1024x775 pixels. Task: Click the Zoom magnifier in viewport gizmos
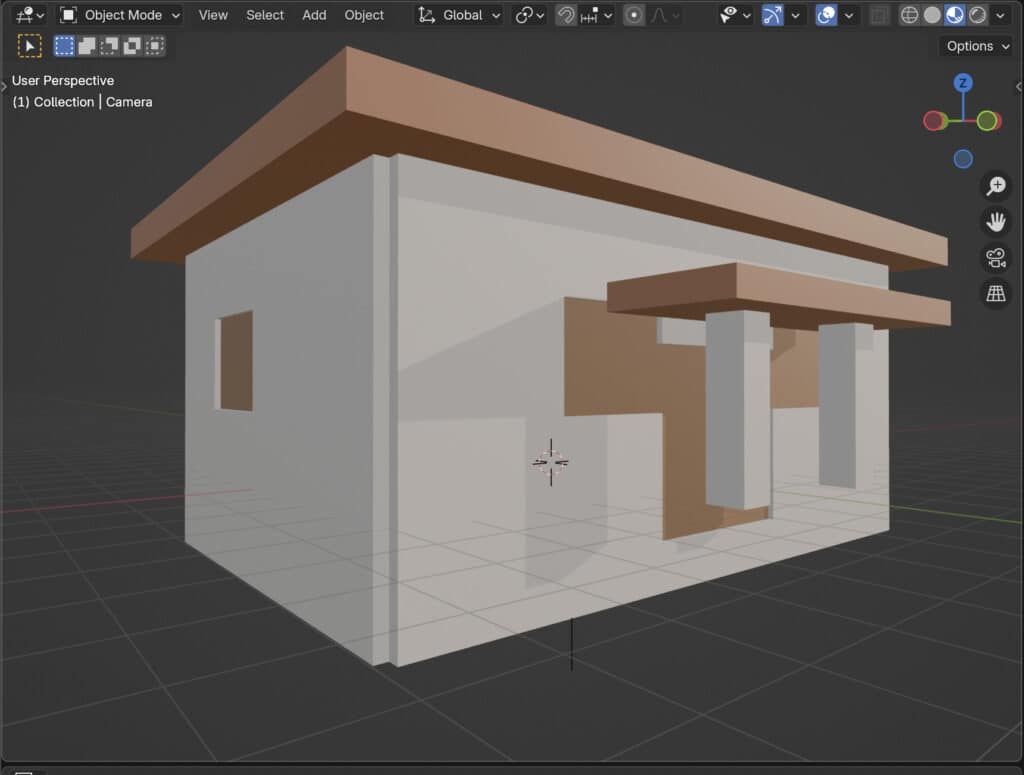point(995,186)
